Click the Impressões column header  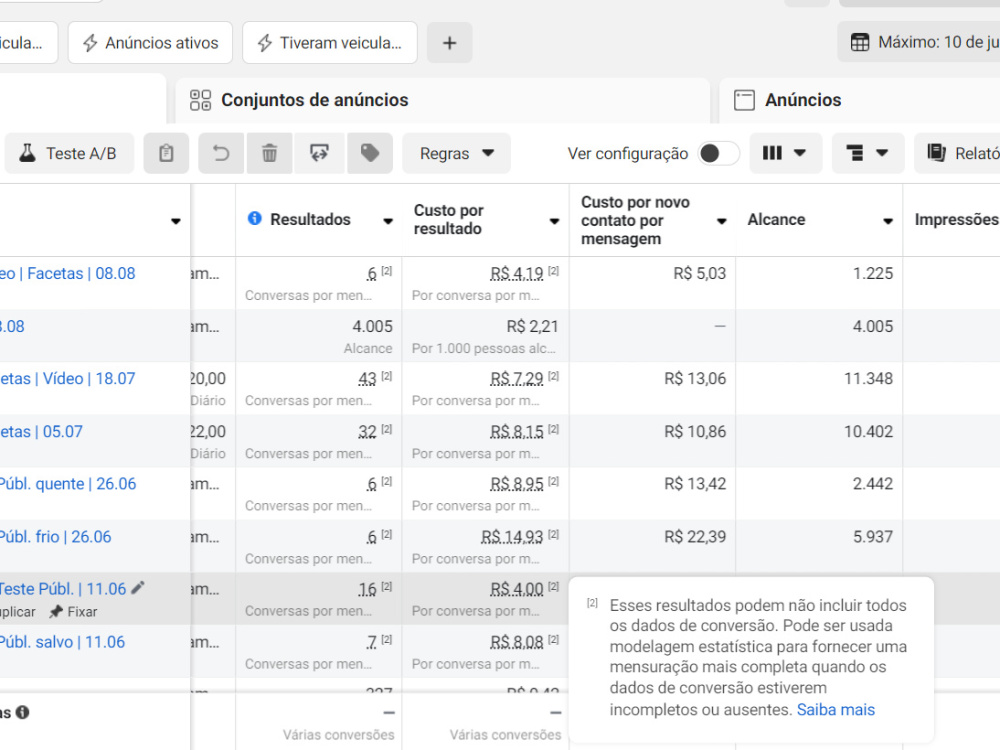[x=957, y=219]
